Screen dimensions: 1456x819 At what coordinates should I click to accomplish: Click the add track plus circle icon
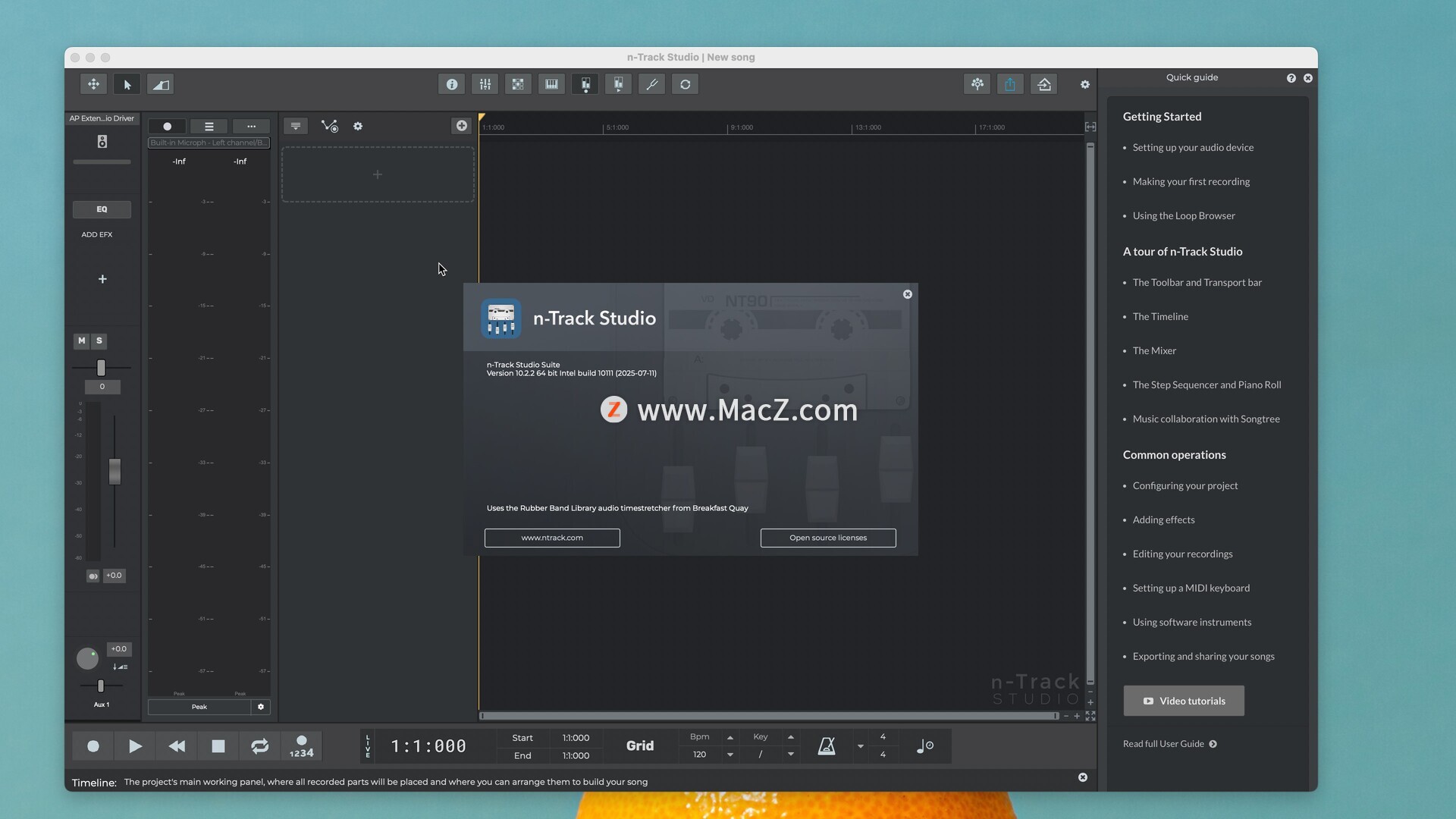(x=462, y=126)
